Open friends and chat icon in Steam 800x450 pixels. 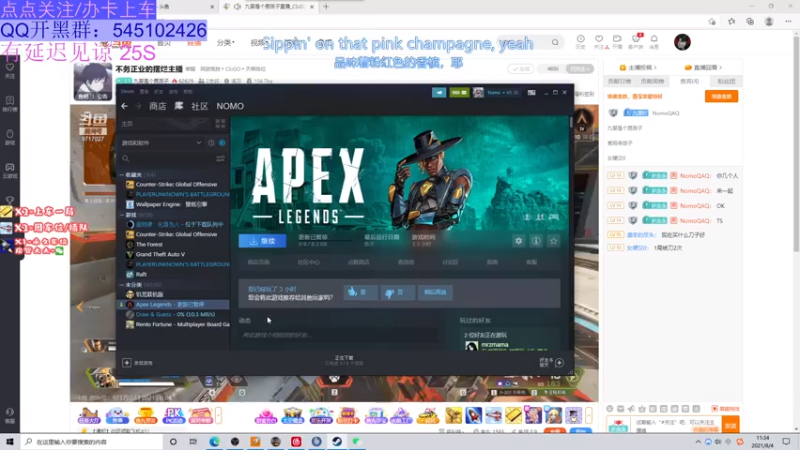click(x=559, y=363)
